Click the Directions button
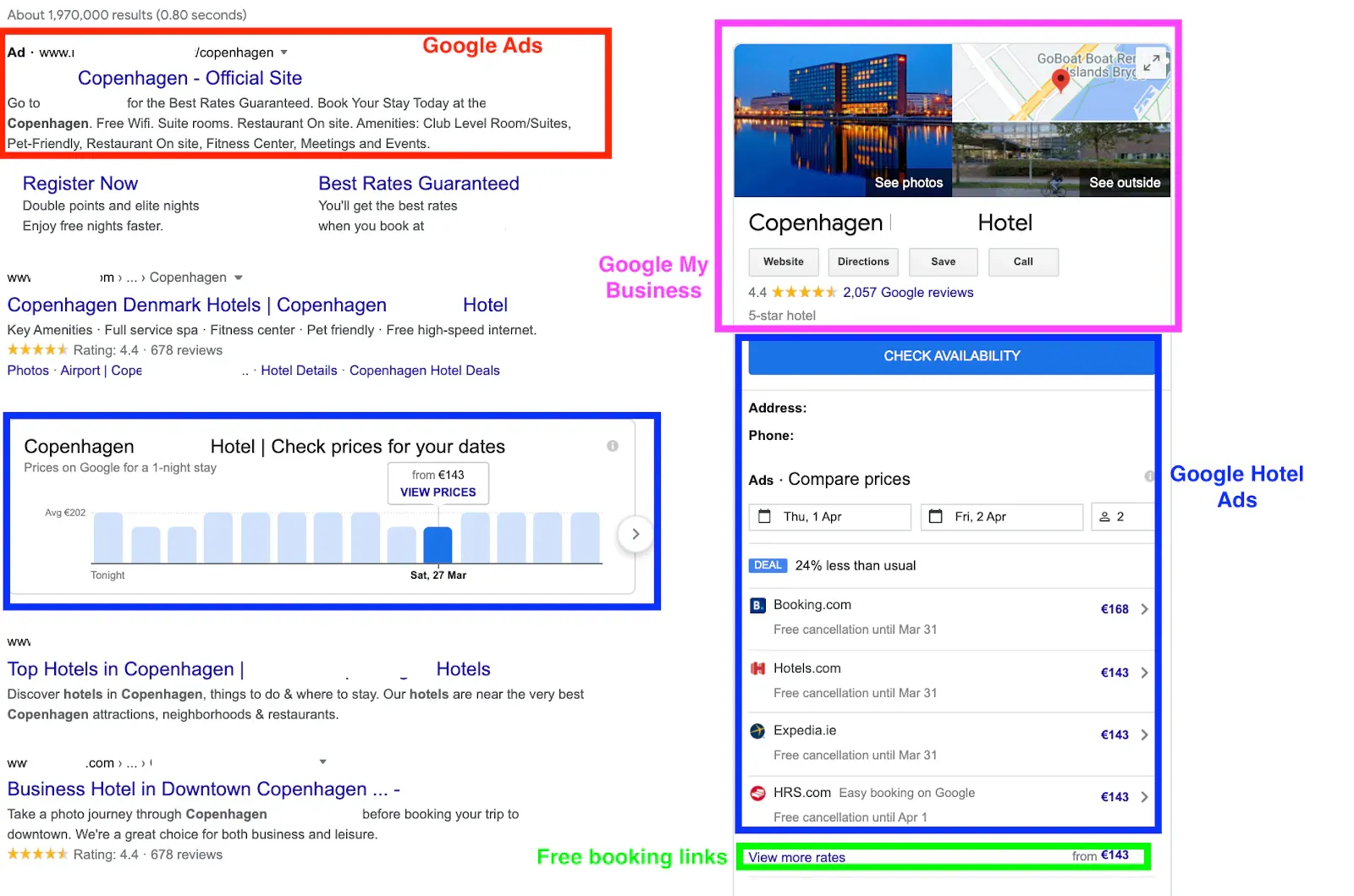This screenshot has width=1354, height=896. (863, 262)
